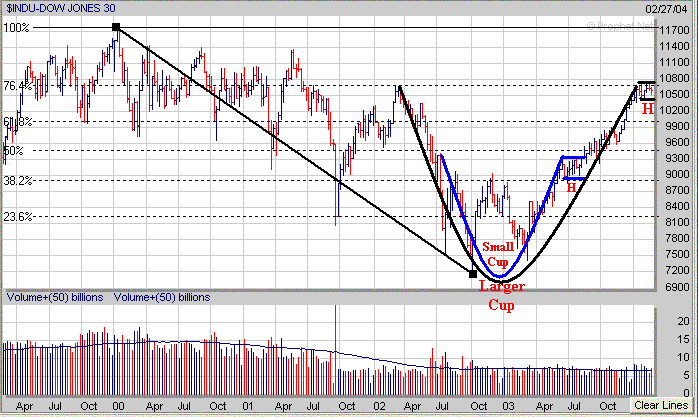The width and height of the screenshot is (698, 417).
Task: Grab the Fibonacci anchor square at the 2002 low
Action: point(473,274)
